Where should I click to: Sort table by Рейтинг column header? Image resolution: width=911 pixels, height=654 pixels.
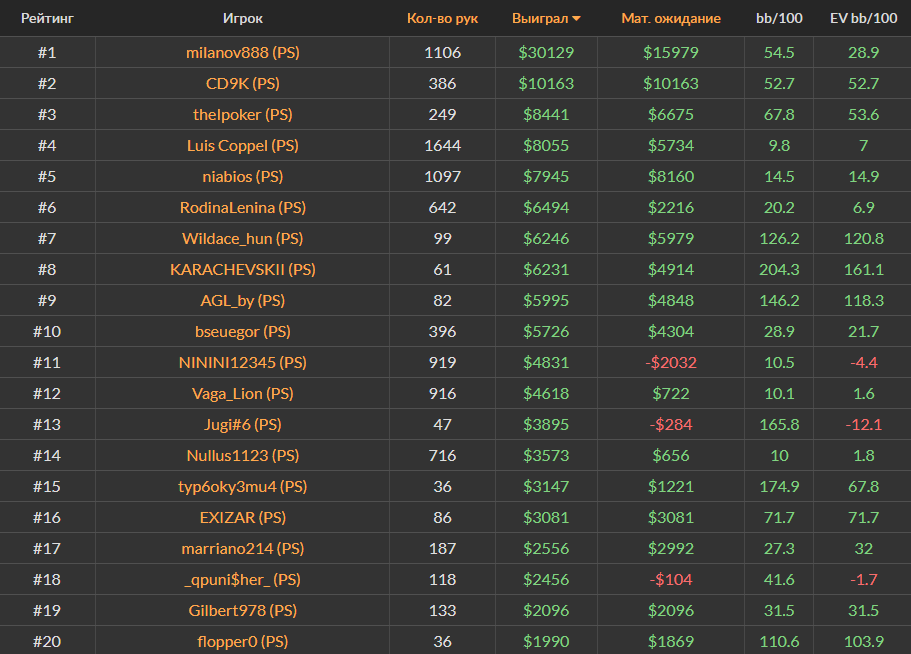coord(47,18)
